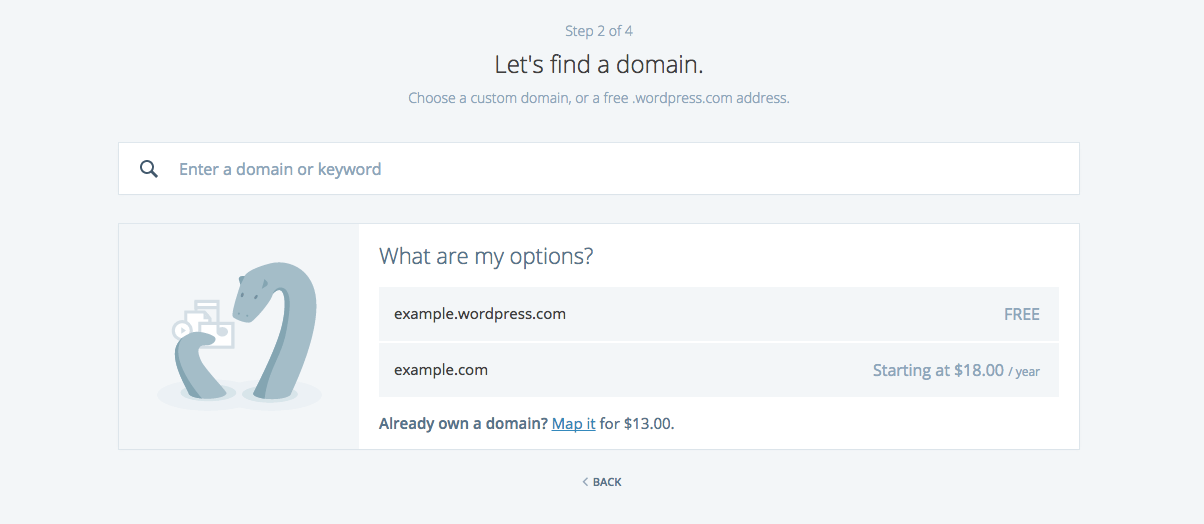Click the FREE price label
This screenshot has width=1204, height=524.
(x=1021, y=314)
